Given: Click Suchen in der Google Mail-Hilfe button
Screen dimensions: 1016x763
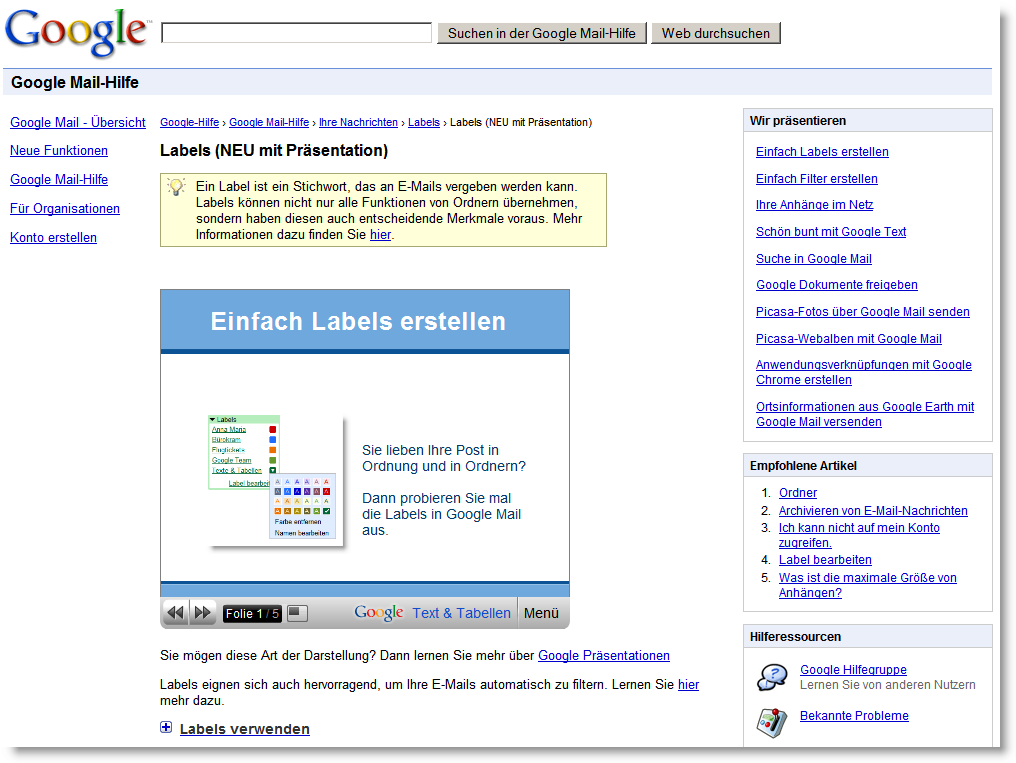Looking at the screenshot, I should coord(542,33).
